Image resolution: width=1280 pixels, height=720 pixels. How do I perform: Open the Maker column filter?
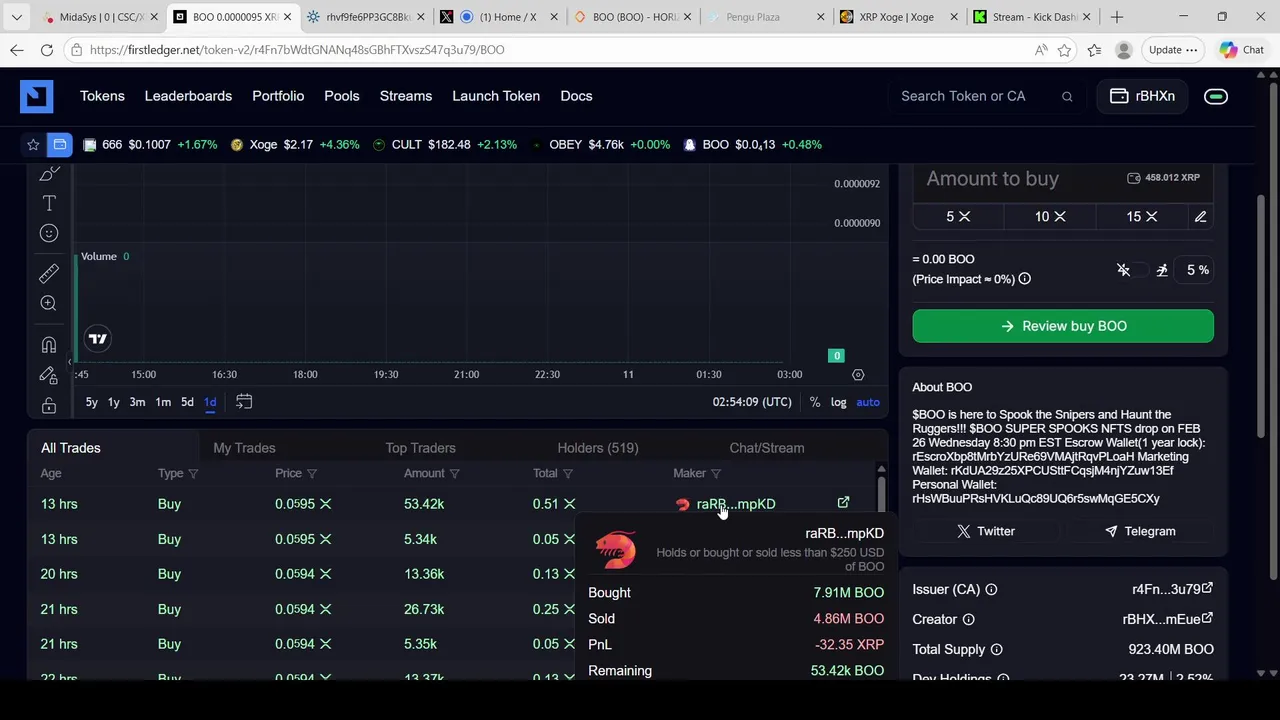click(x=716, y=474)
